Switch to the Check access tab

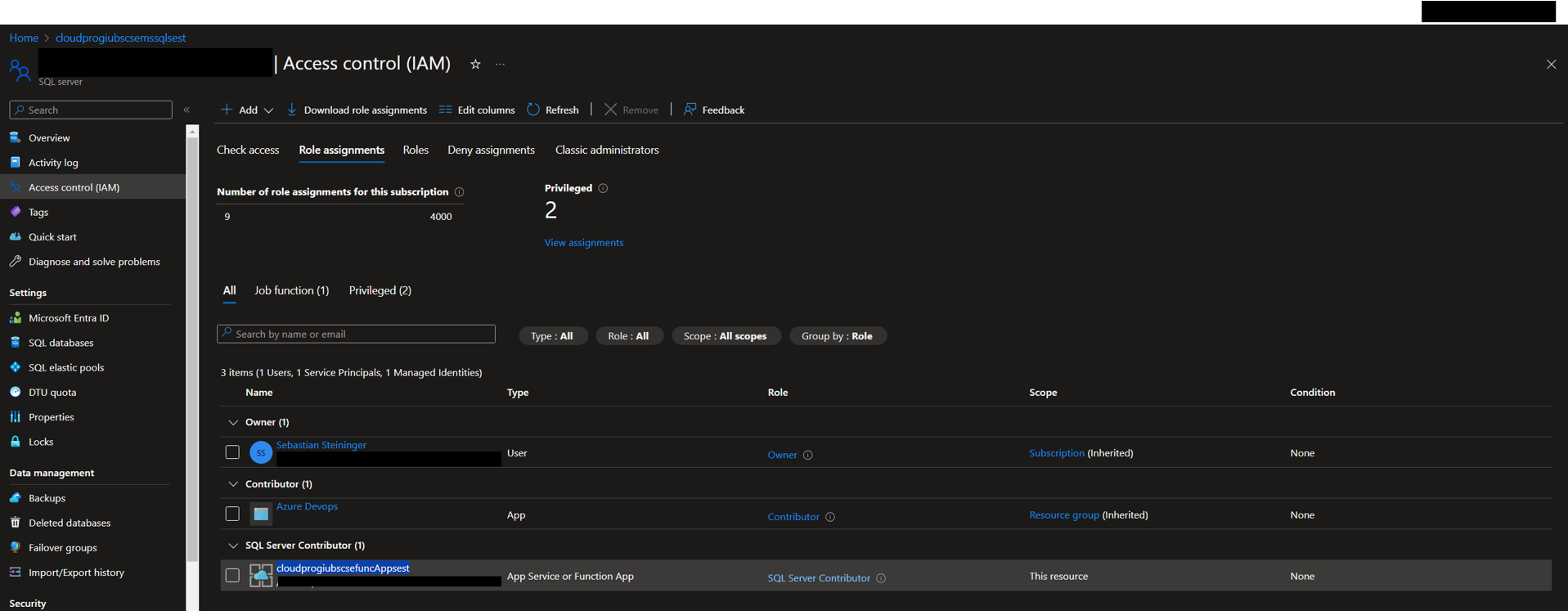pyautogui.click(x=248, y=150)
